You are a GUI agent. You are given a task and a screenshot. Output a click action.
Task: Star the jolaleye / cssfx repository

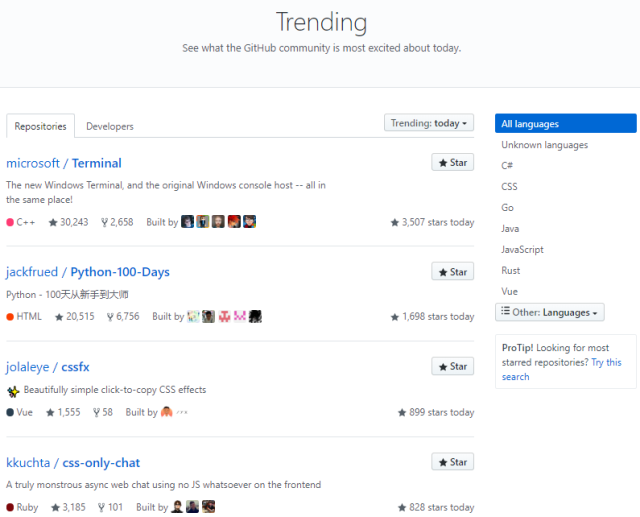[452, 366]
